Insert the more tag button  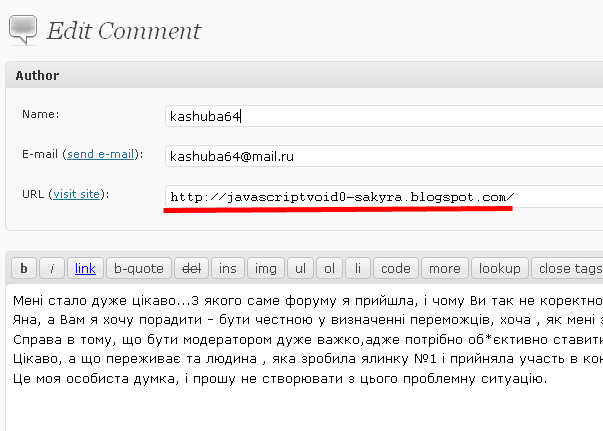tap(445, 268)
